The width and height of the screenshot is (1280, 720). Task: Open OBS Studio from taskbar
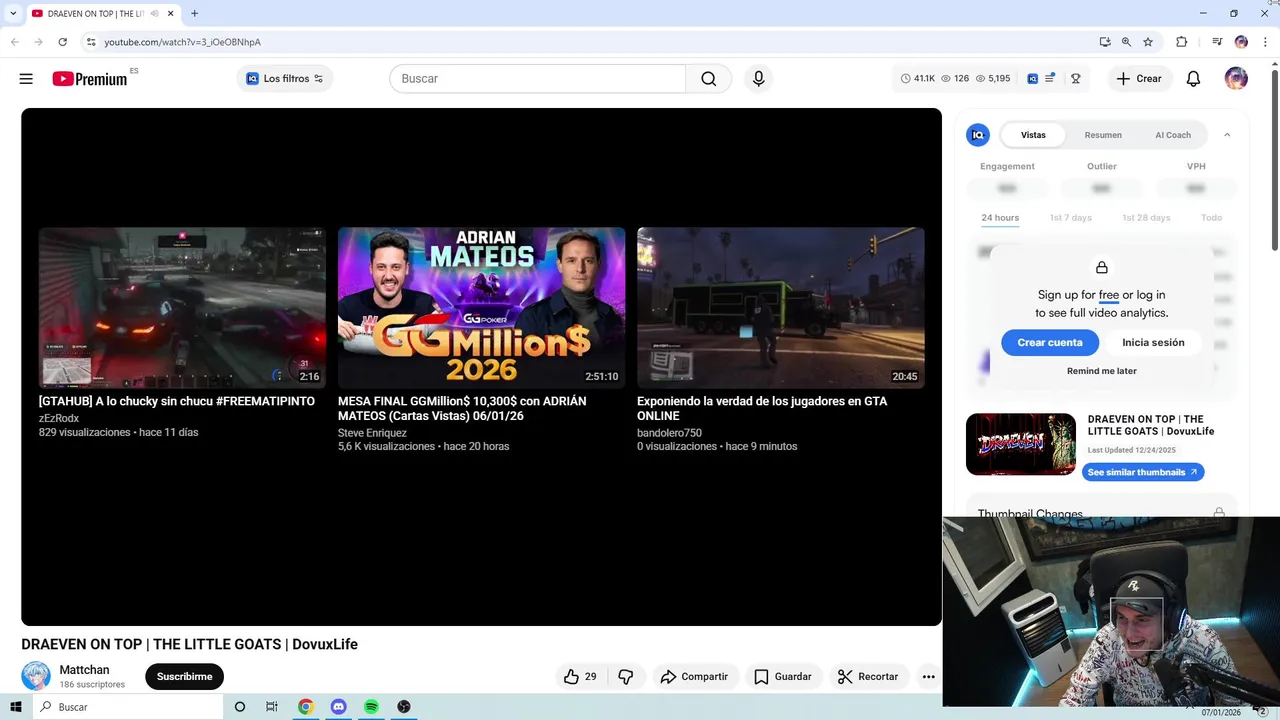click(404, 707)
